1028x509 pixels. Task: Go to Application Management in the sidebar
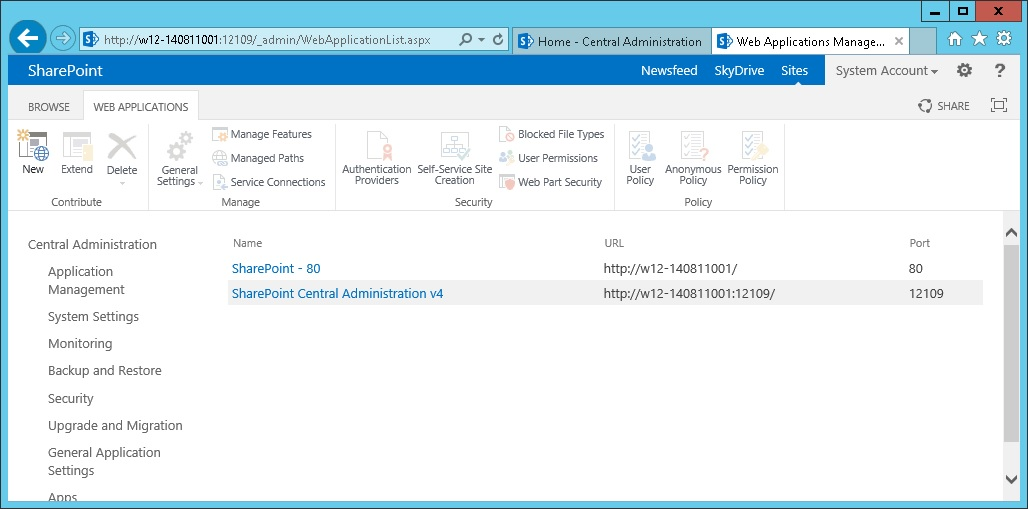point(86,280)
